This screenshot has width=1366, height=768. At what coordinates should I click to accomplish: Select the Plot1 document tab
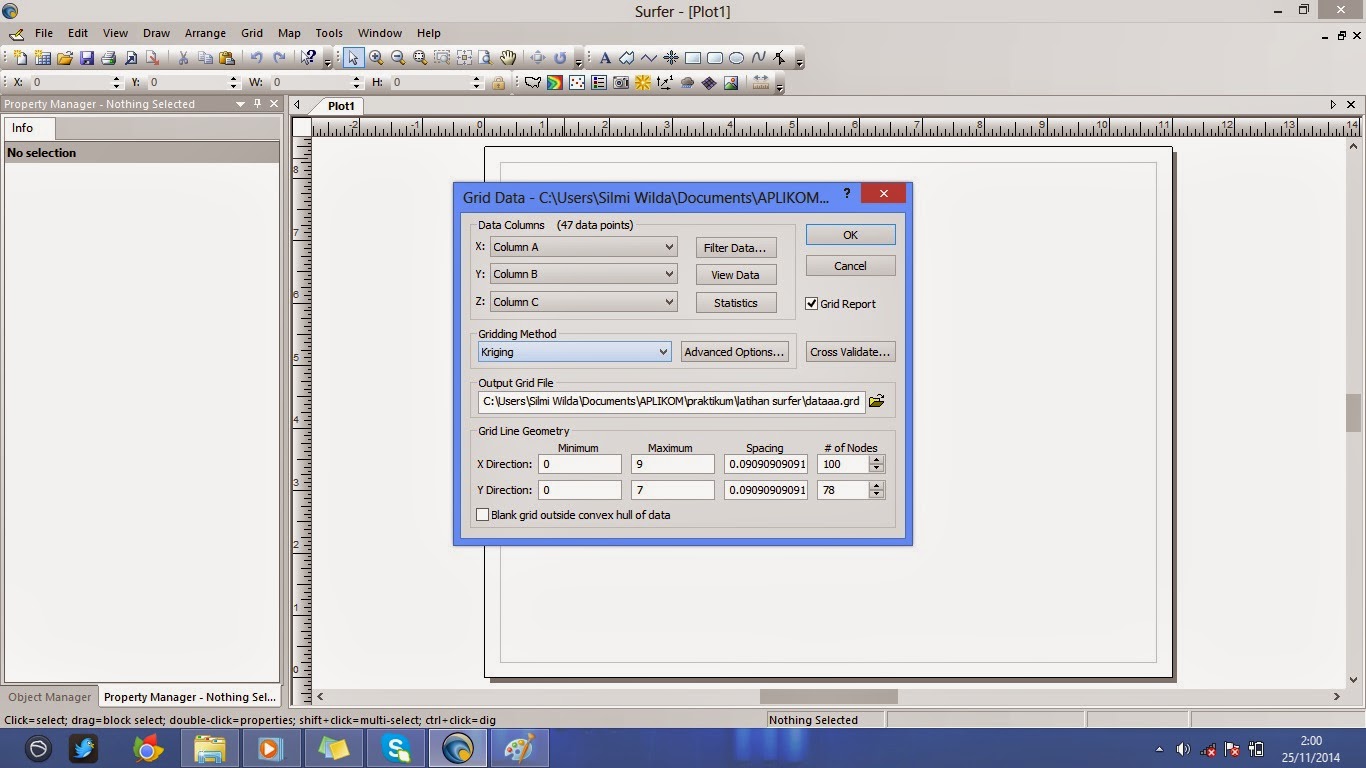click(341, 106)
